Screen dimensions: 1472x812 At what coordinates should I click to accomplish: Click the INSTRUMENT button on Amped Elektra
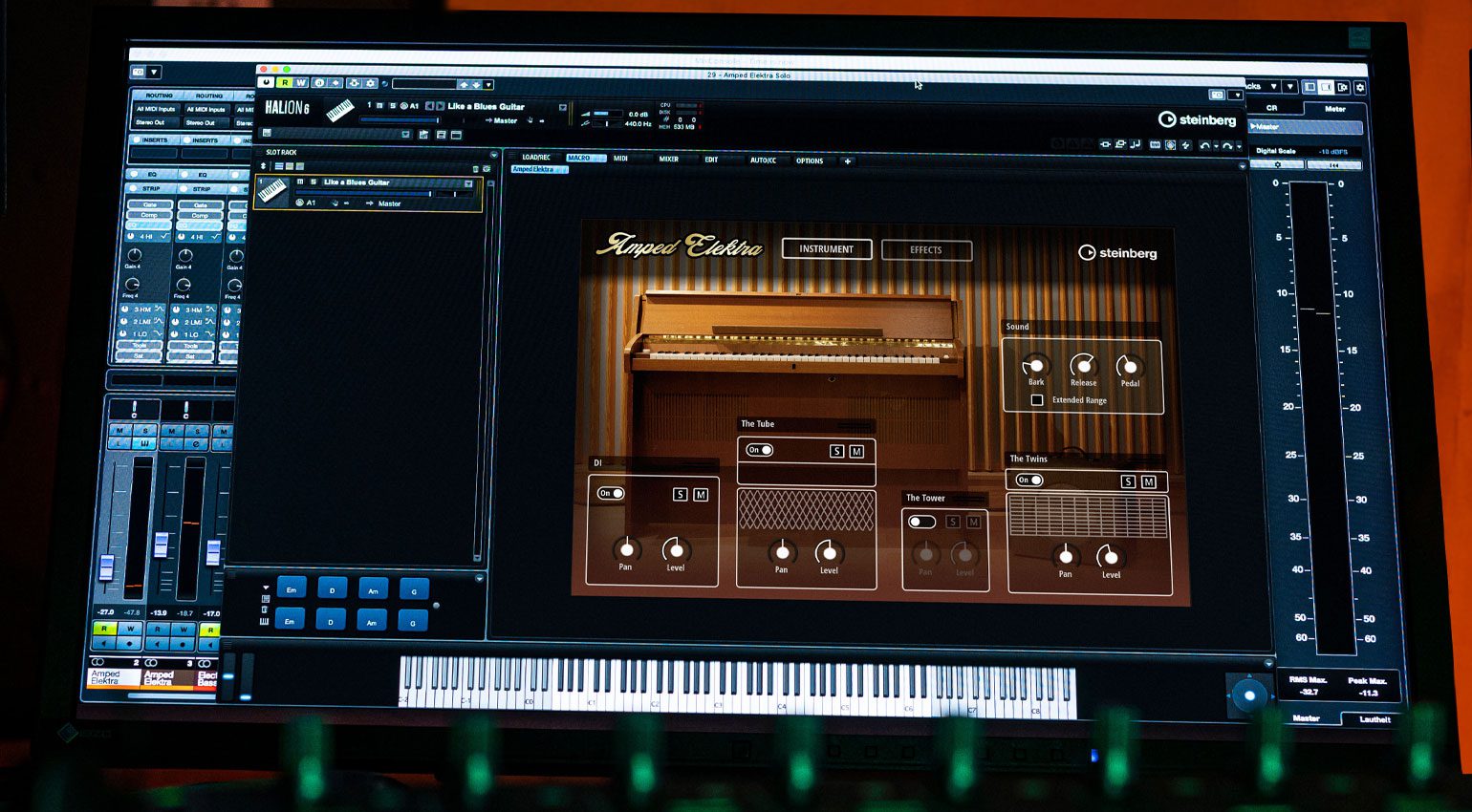click(826, 248)
